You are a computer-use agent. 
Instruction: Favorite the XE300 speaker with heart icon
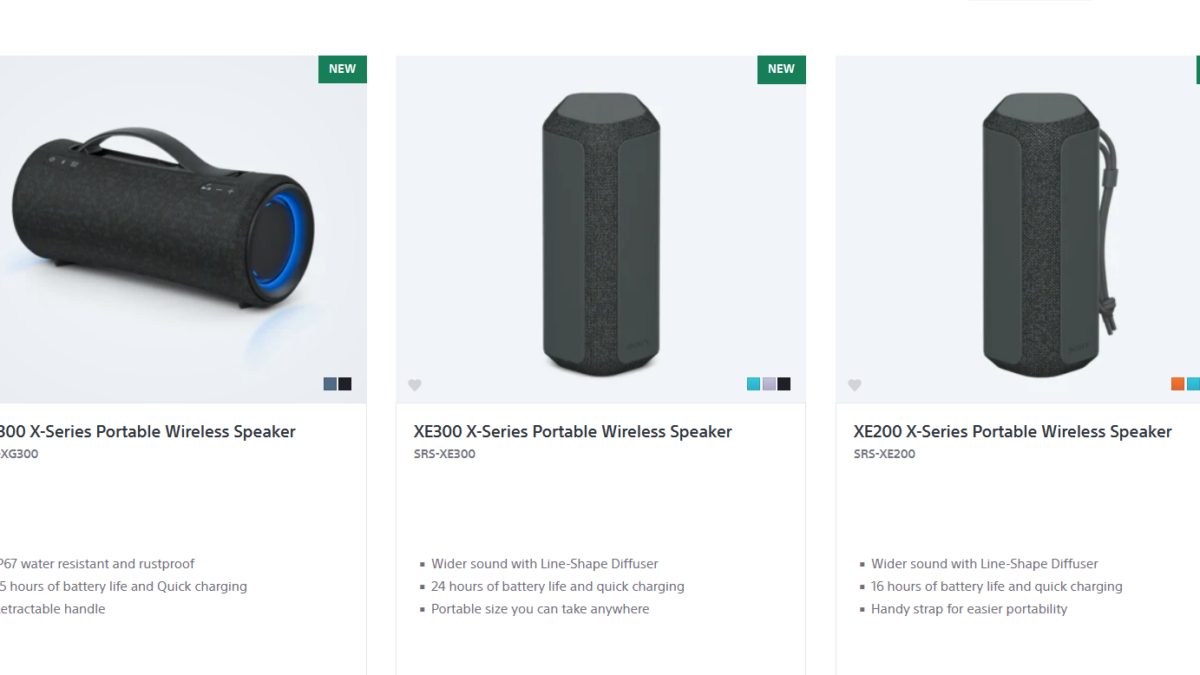pyautogui.click(x=415, y=385)
